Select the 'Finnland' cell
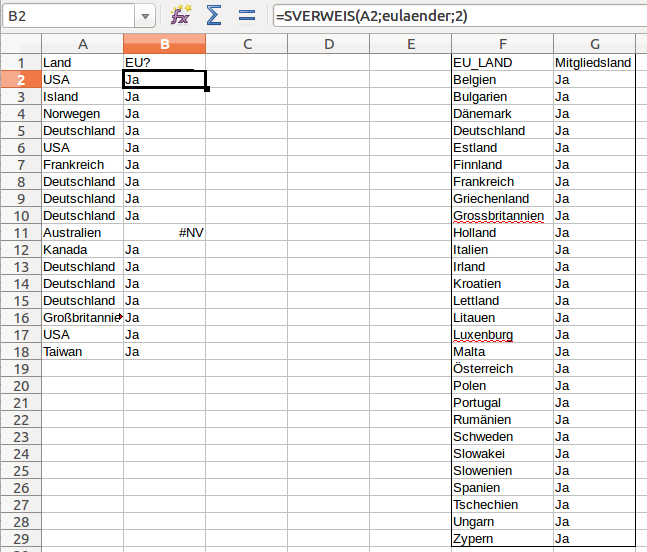The image size is (647, 552). click(x=503, y=165)
